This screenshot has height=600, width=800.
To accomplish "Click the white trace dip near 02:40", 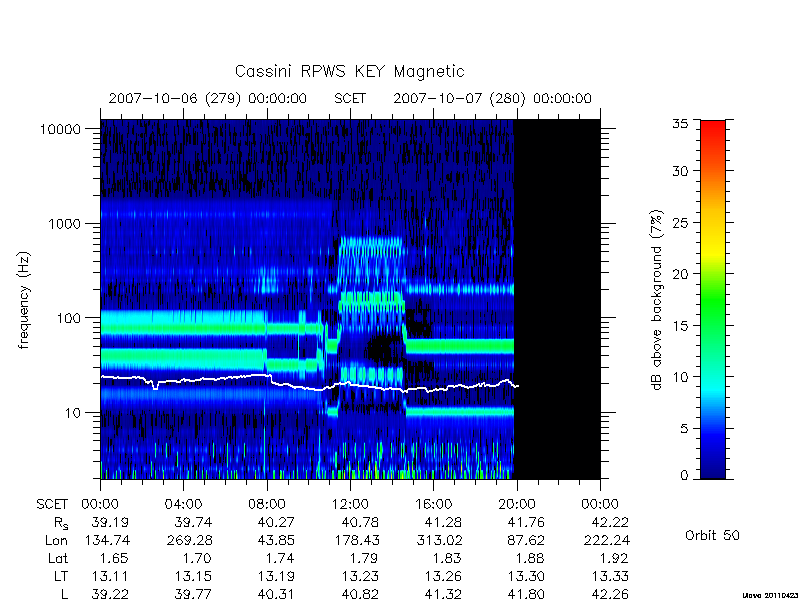I will point(156,385).
